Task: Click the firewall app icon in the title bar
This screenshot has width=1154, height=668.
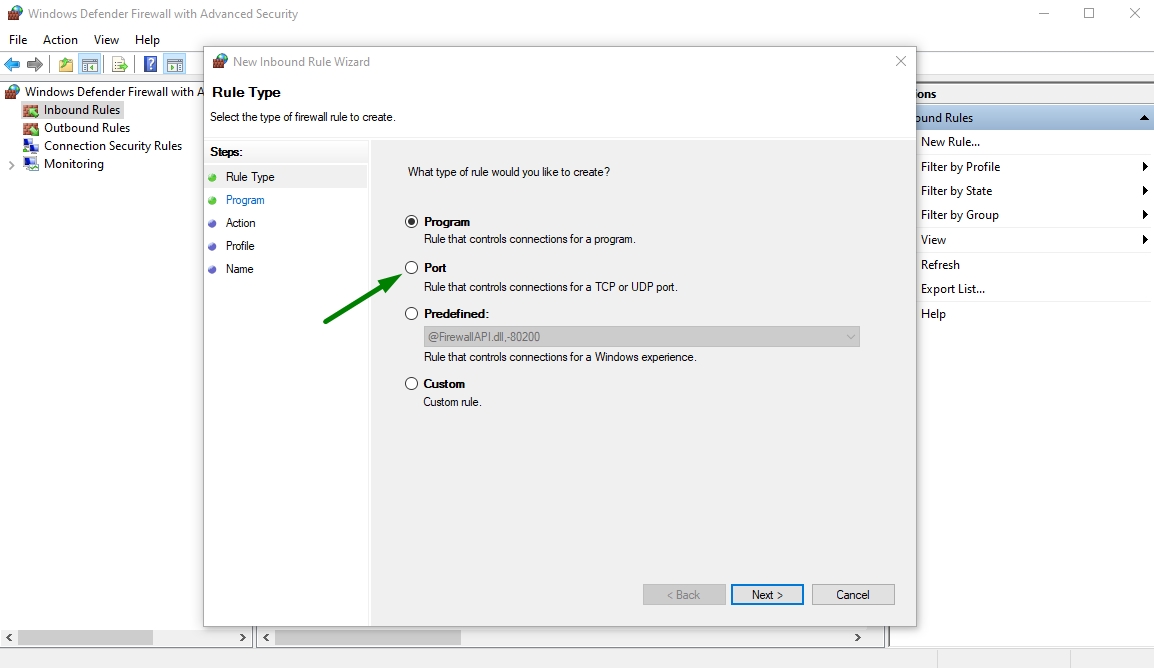Action: (x=14, y=13)
